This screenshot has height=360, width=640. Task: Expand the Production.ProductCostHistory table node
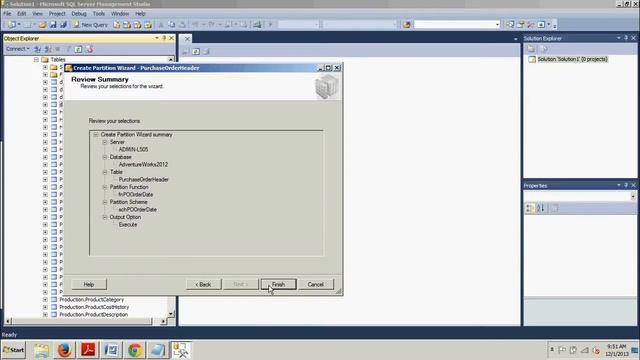[45, 307]
